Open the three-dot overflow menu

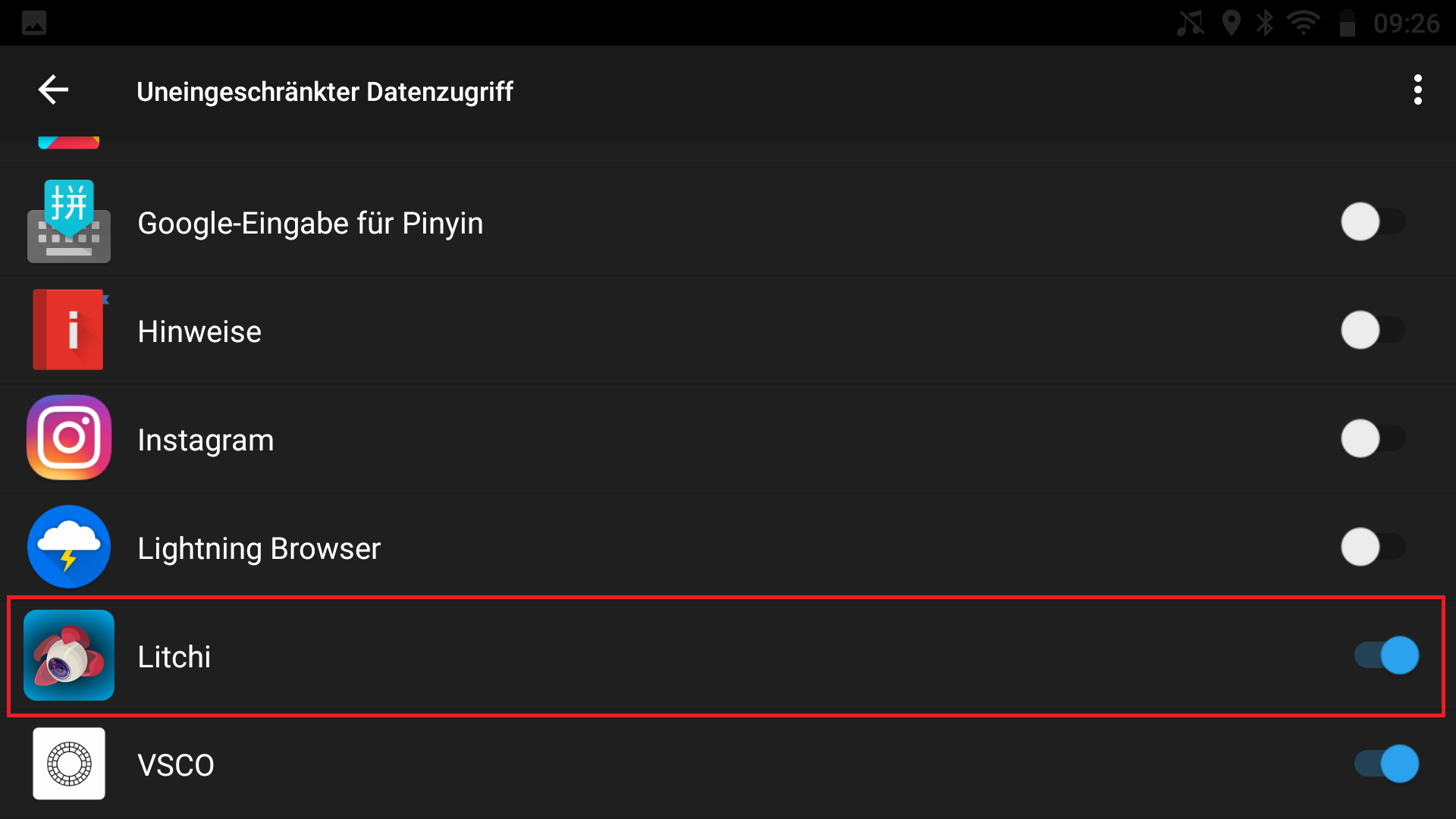click(1417, 90)
